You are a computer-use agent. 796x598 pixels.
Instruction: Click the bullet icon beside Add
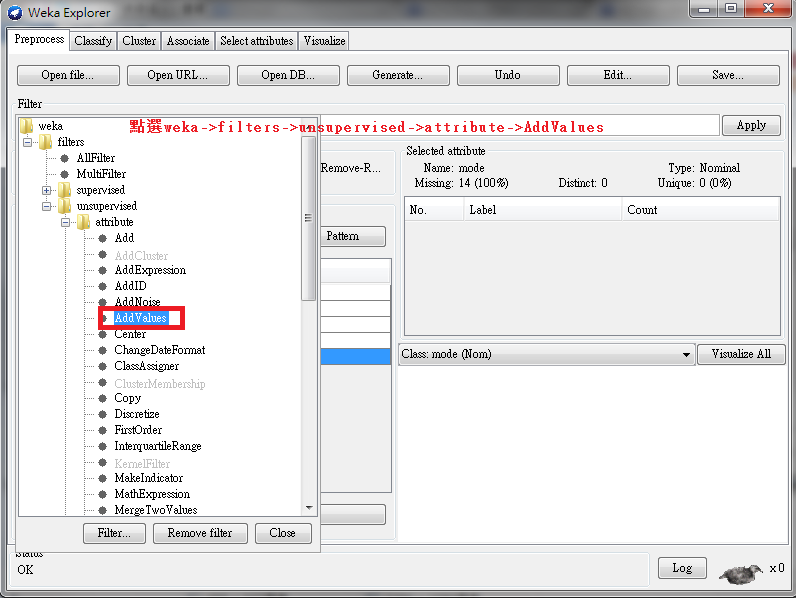coord(103,238)
